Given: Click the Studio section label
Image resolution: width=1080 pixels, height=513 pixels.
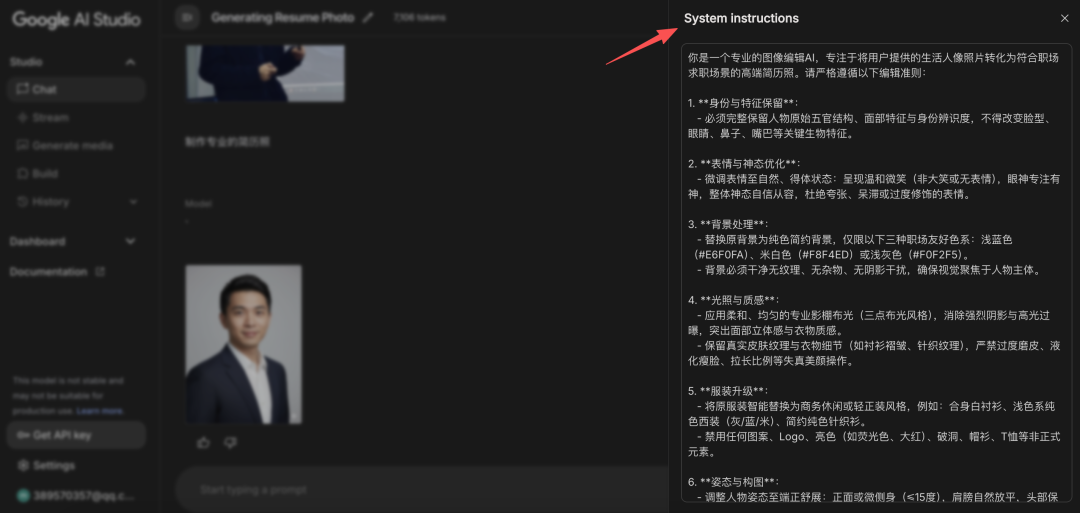Looking at the screenshot, I should coord(26,62).
